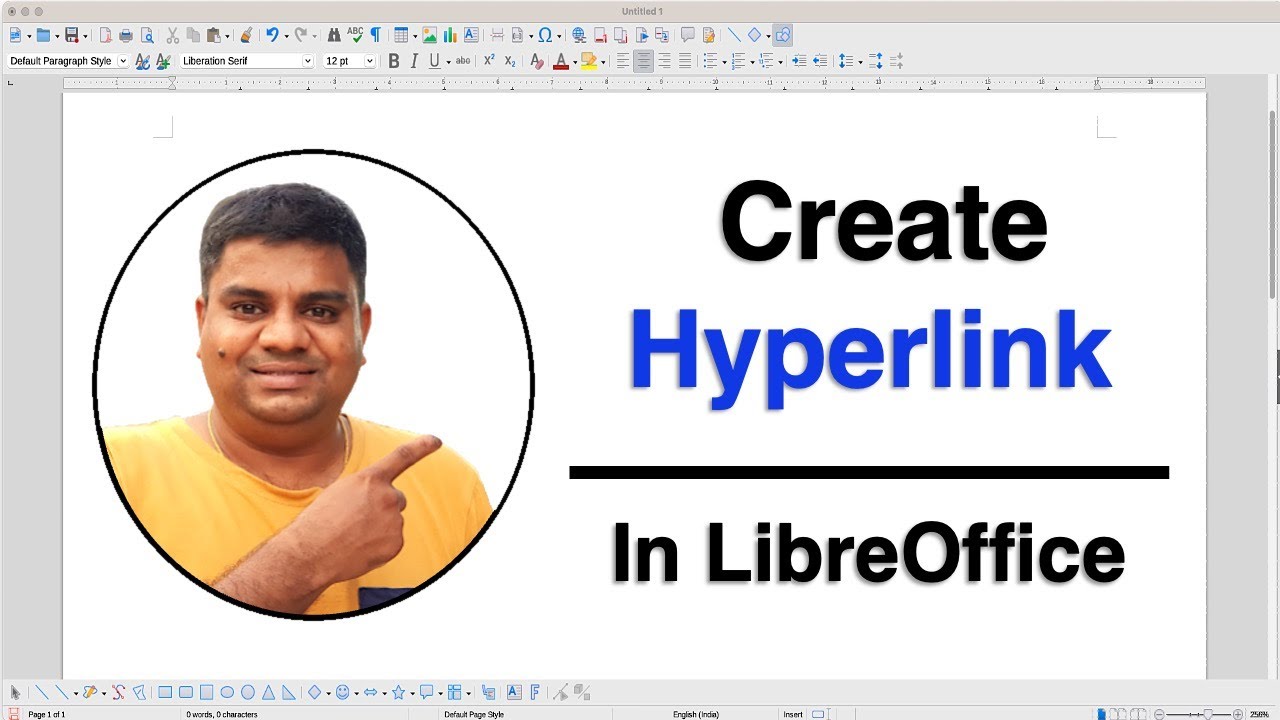The width and height of the screenshot is (1280, 720).
Task: Select Isosceles Triangle shape in drawing toolbar
Action: [269, 692]
